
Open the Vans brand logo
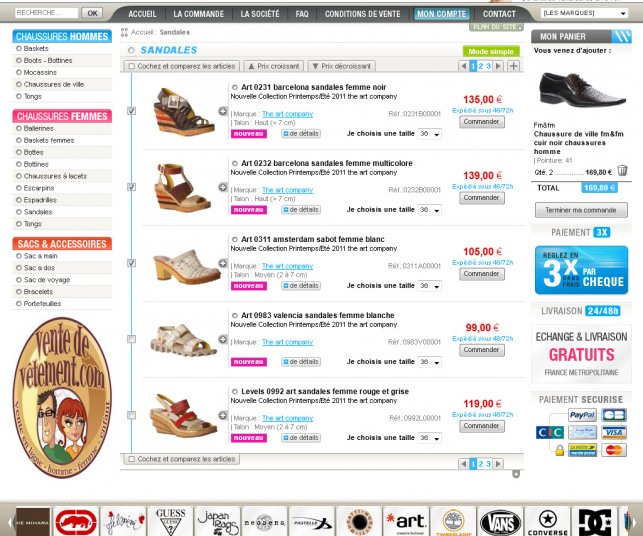click(x=500, y=522)
